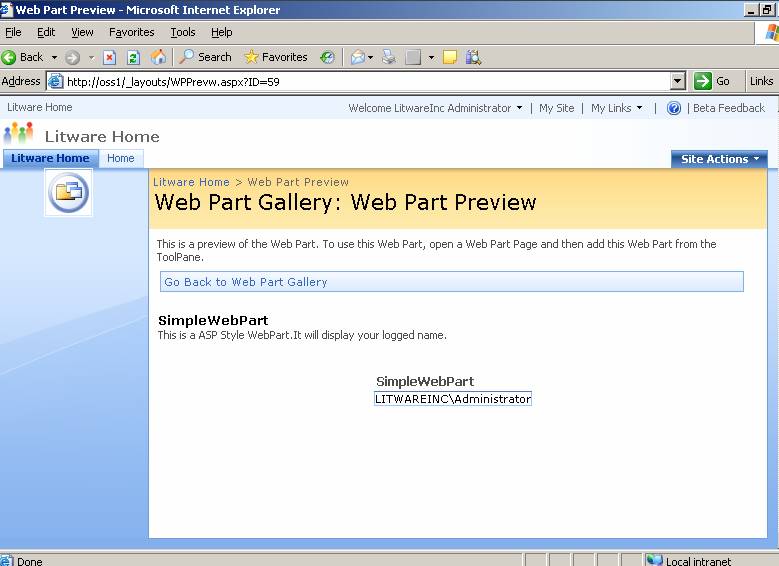779x566 pixels.
Task: Open the Tools menu
Action: (x=183, y=32)
